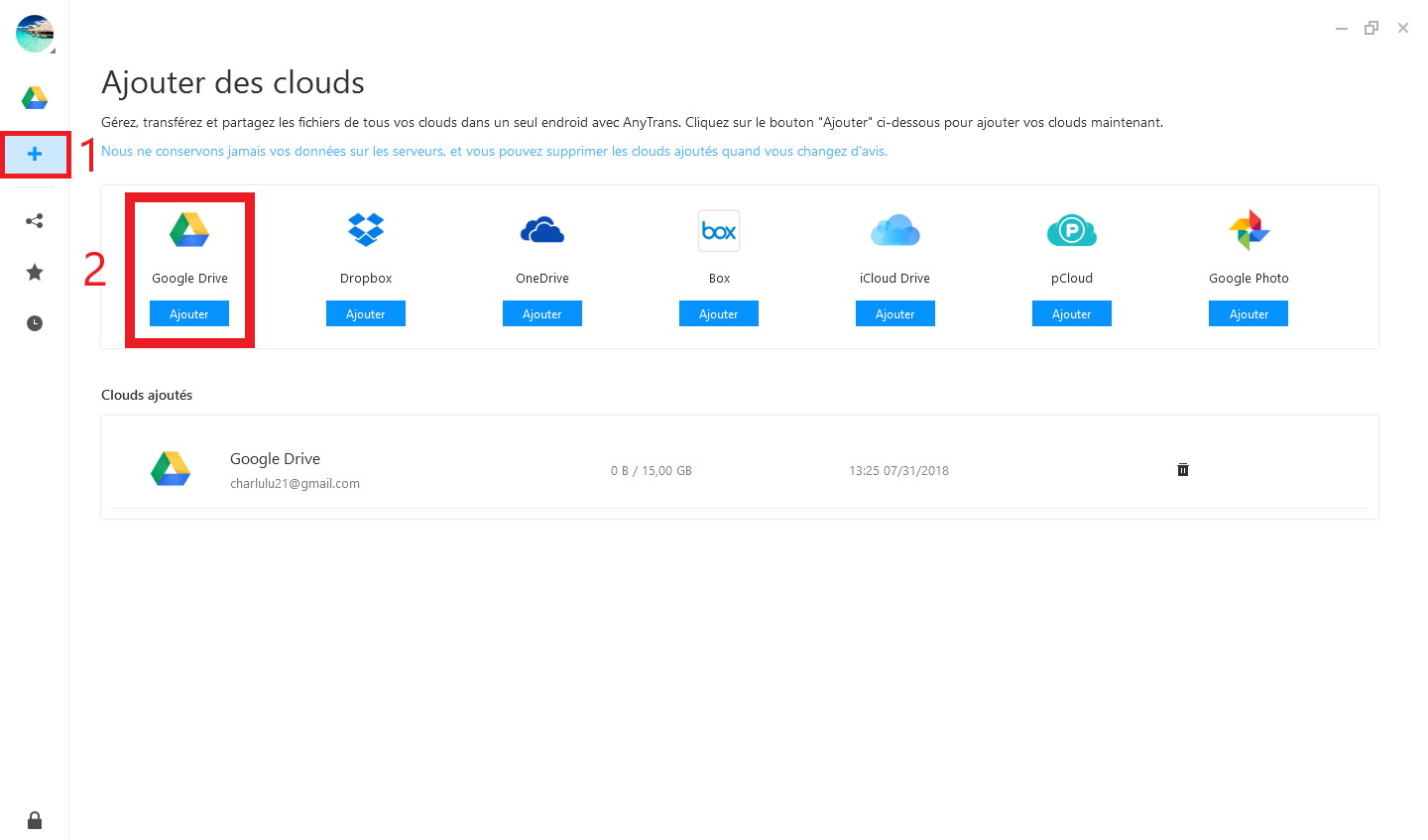
Task: Click the OneDrive label text
Action: click(x=542, y=279)
